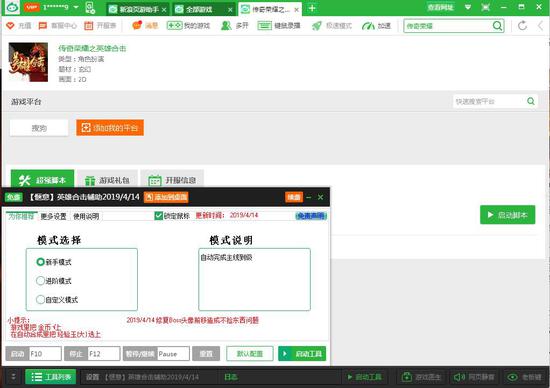
Task: Open the 开服表 calendar toolbar item
Action: (x=100, y=26)
